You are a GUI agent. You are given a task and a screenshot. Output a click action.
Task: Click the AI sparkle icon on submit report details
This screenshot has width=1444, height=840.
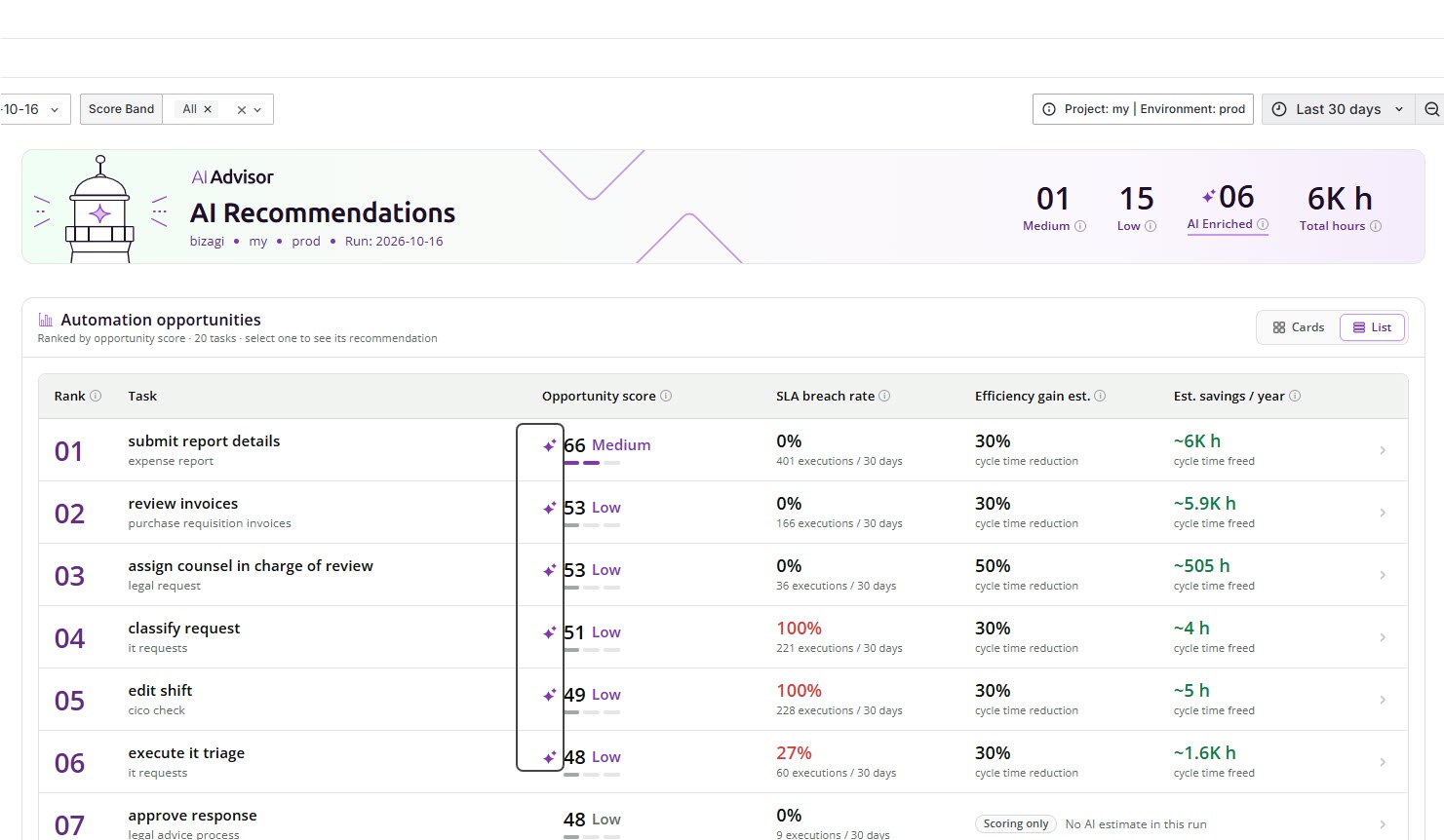[x=550, y=445]
